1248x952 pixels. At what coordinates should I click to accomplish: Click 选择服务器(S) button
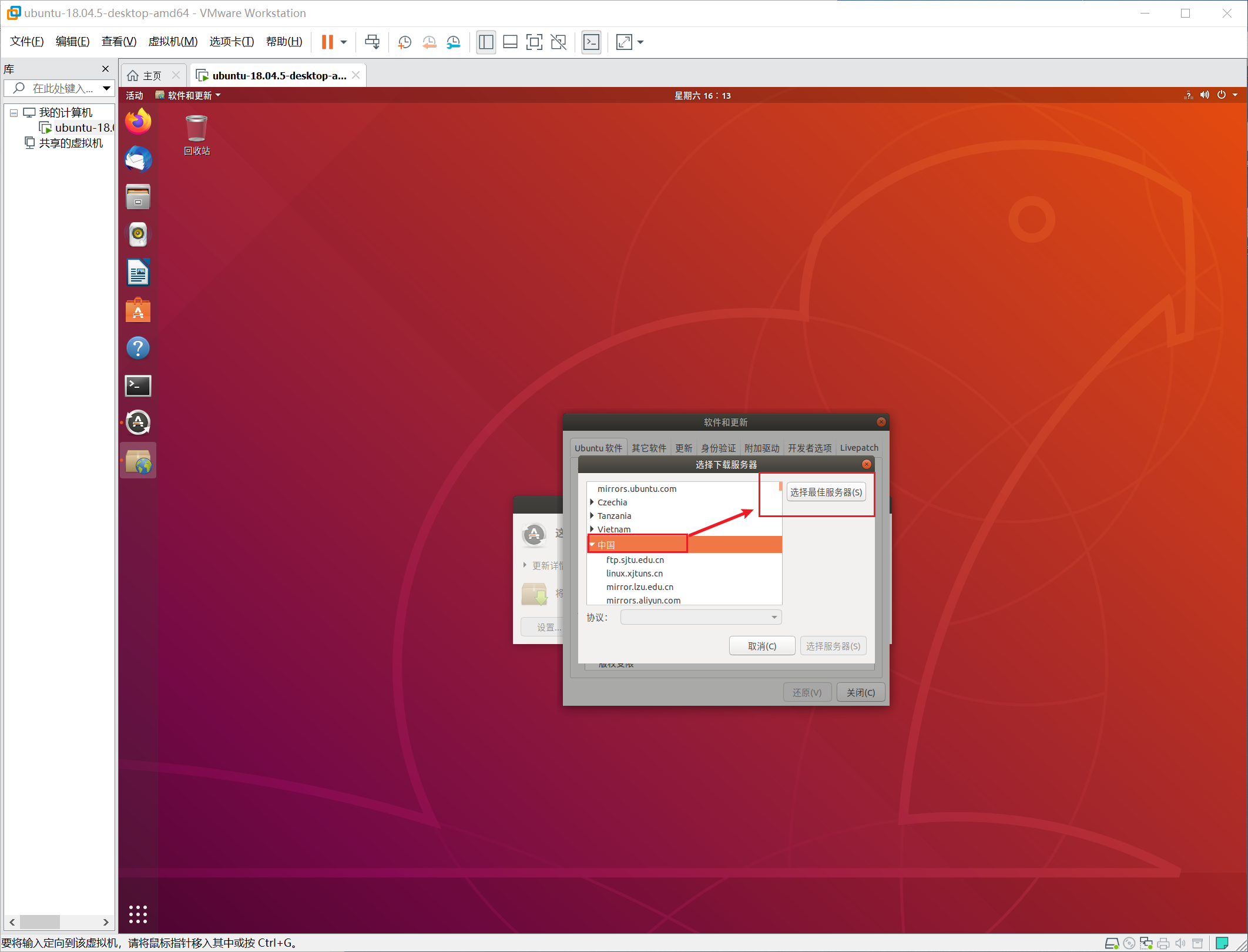[833, 646]
